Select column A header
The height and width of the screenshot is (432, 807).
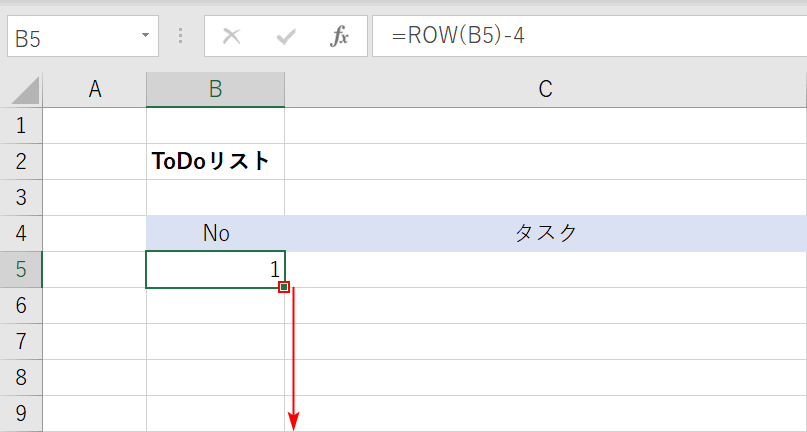click(x=95, y=90)
